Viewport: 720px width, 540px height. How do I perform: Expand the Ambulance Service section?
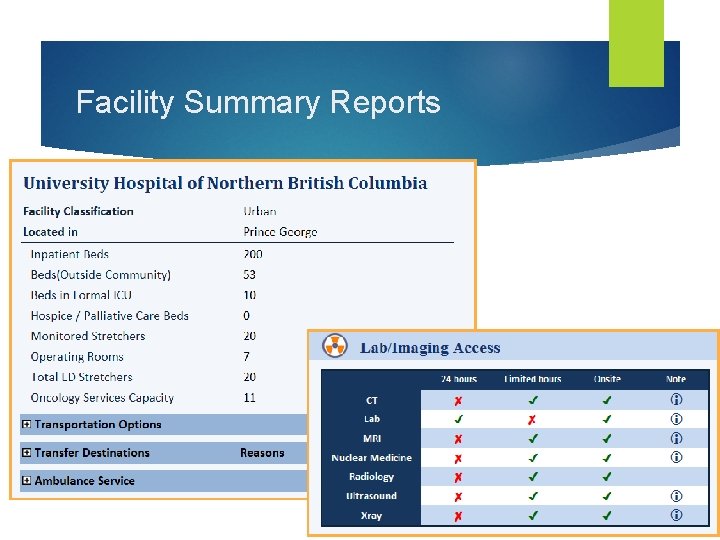pos(27,481)
